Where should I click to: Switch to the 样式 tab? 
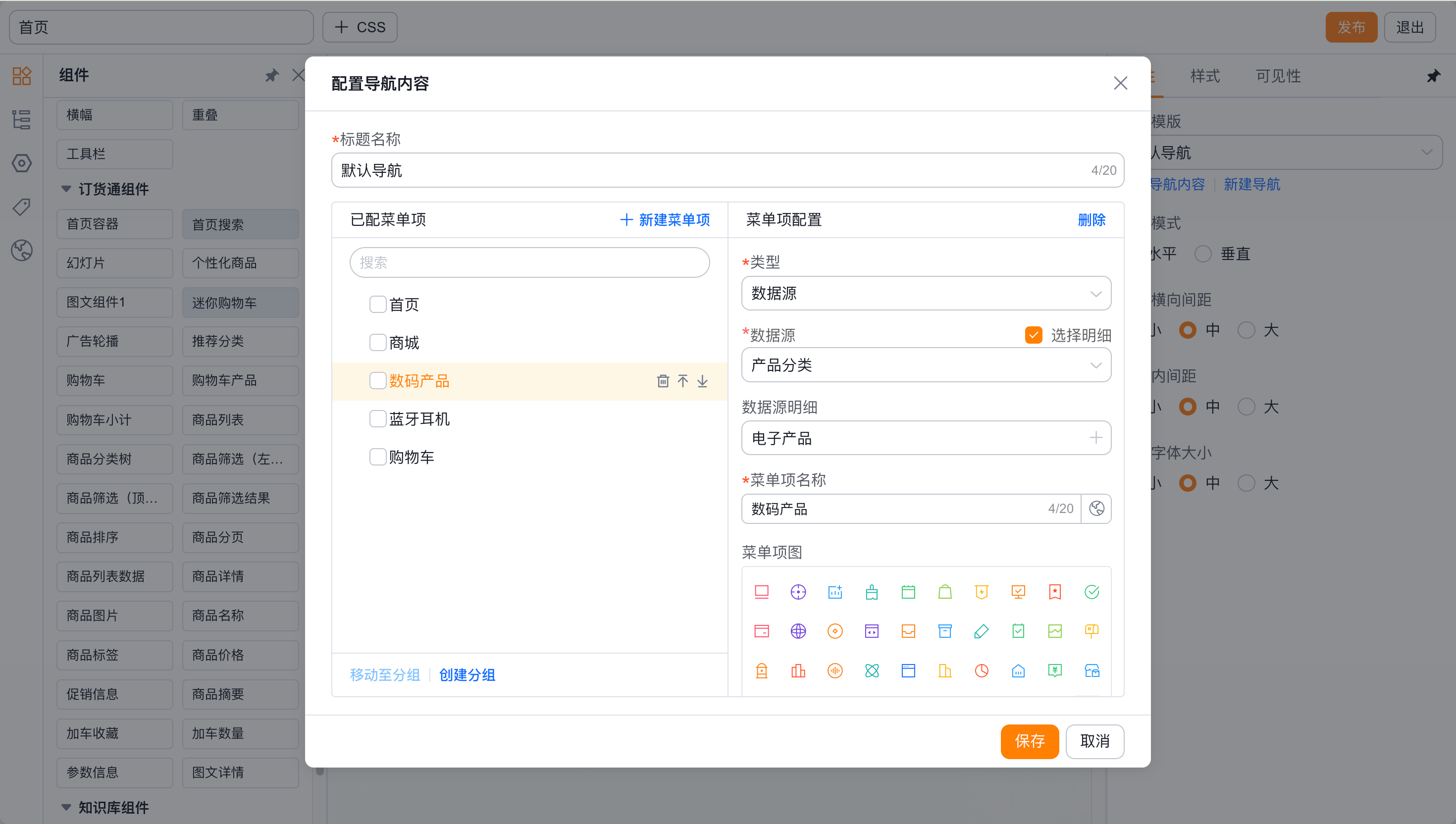1205,76
